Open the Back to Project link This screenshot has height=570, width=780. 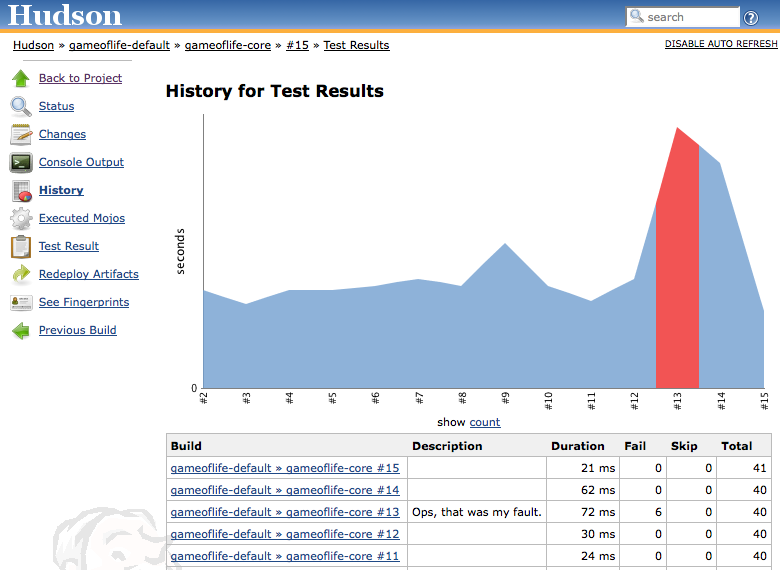point(80,78)
